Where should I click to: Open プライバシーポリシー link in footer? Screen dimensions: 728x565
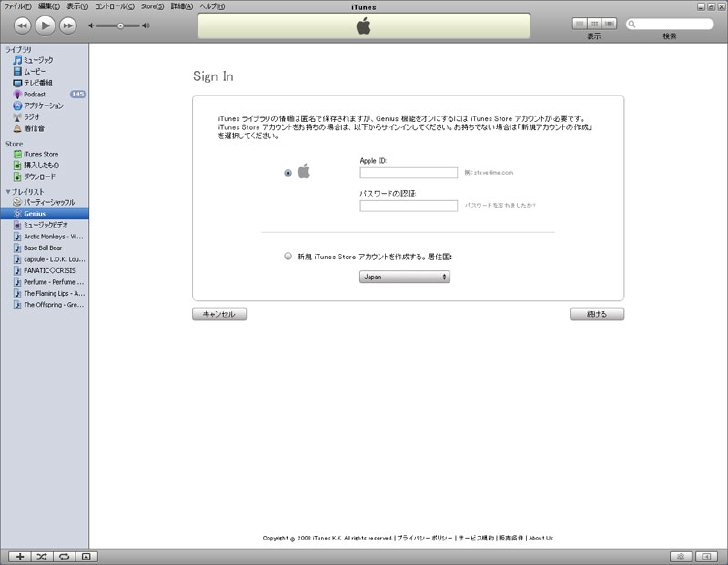tap(424, 538)
